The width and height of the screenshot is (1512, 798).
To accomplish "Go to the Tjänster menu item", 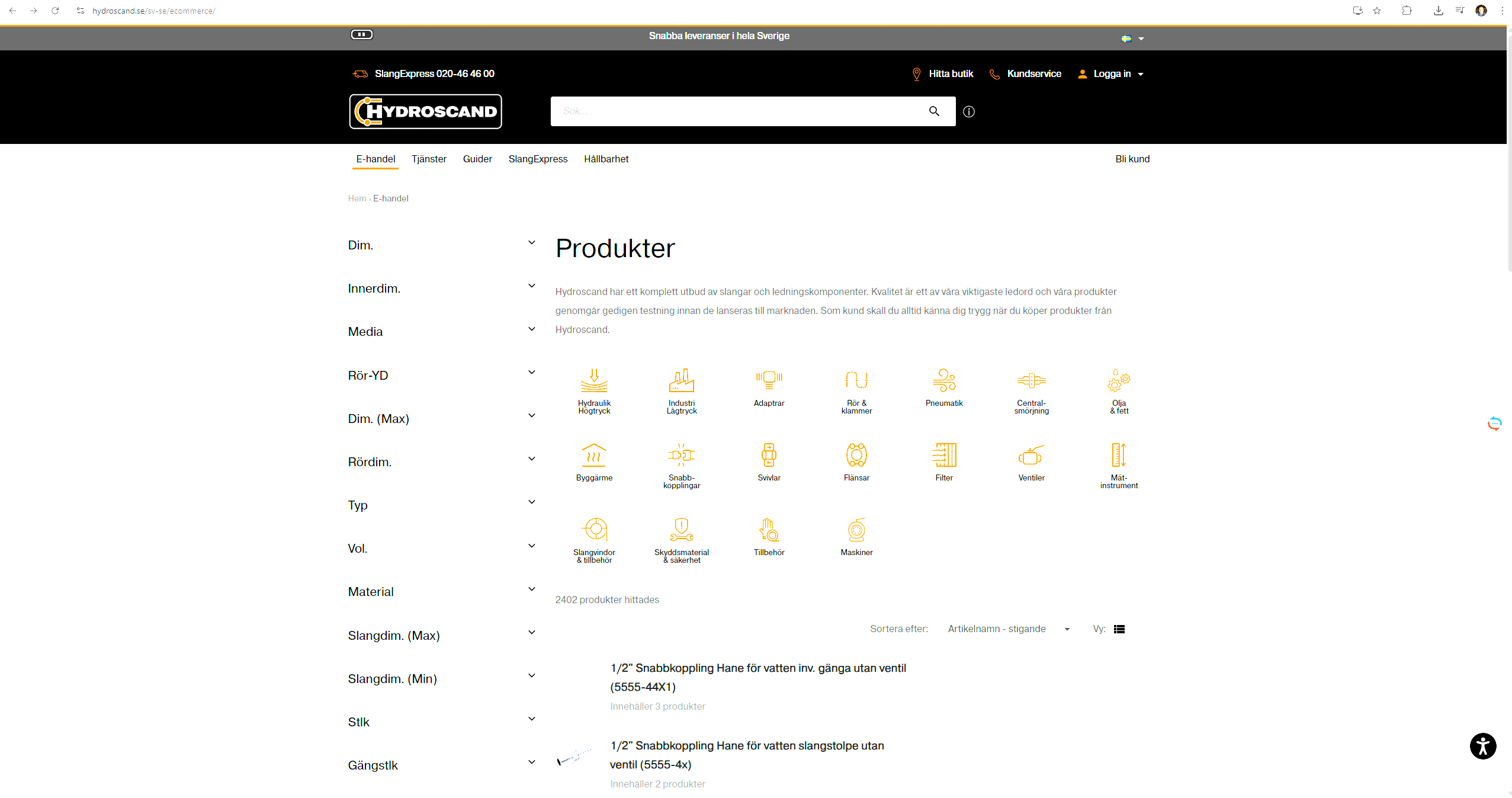I will [429, 159].
